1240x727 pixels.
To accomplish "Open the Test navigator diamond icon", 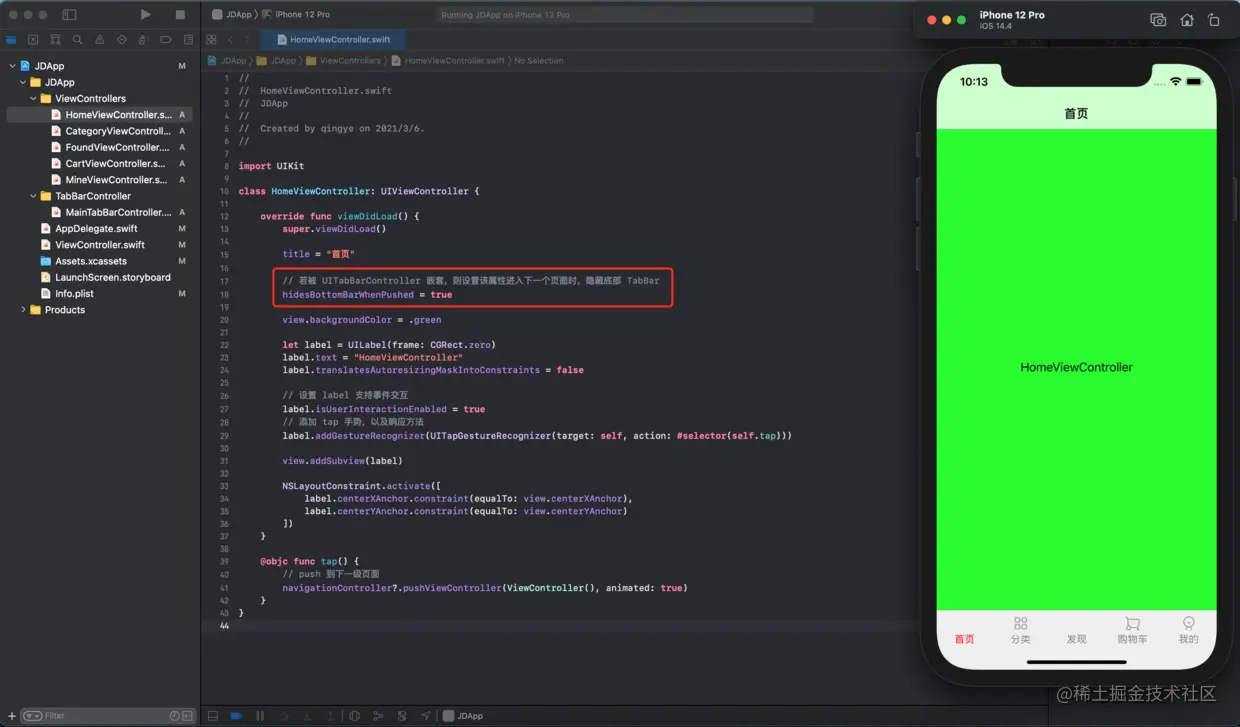I will pyautogui.click(x=122, y=40).
